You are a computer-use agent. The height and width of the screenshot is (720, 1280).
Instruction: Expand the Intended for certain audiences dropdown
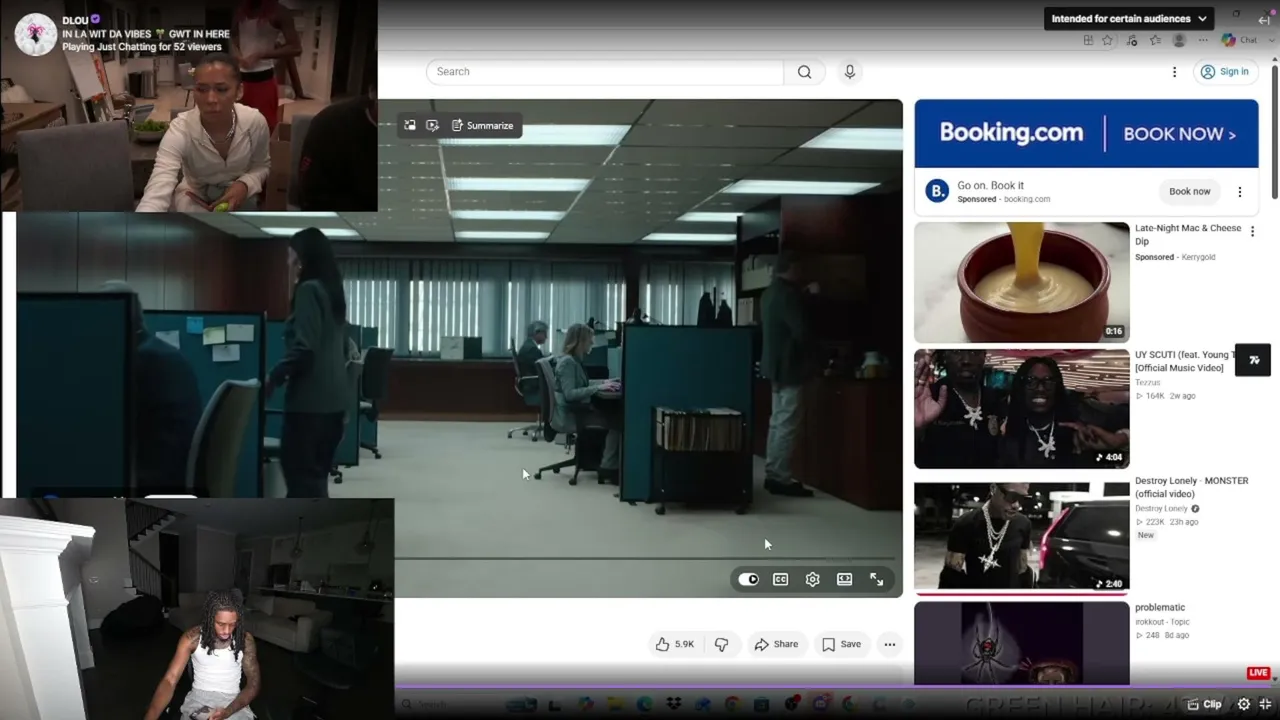click(1129, 18)
